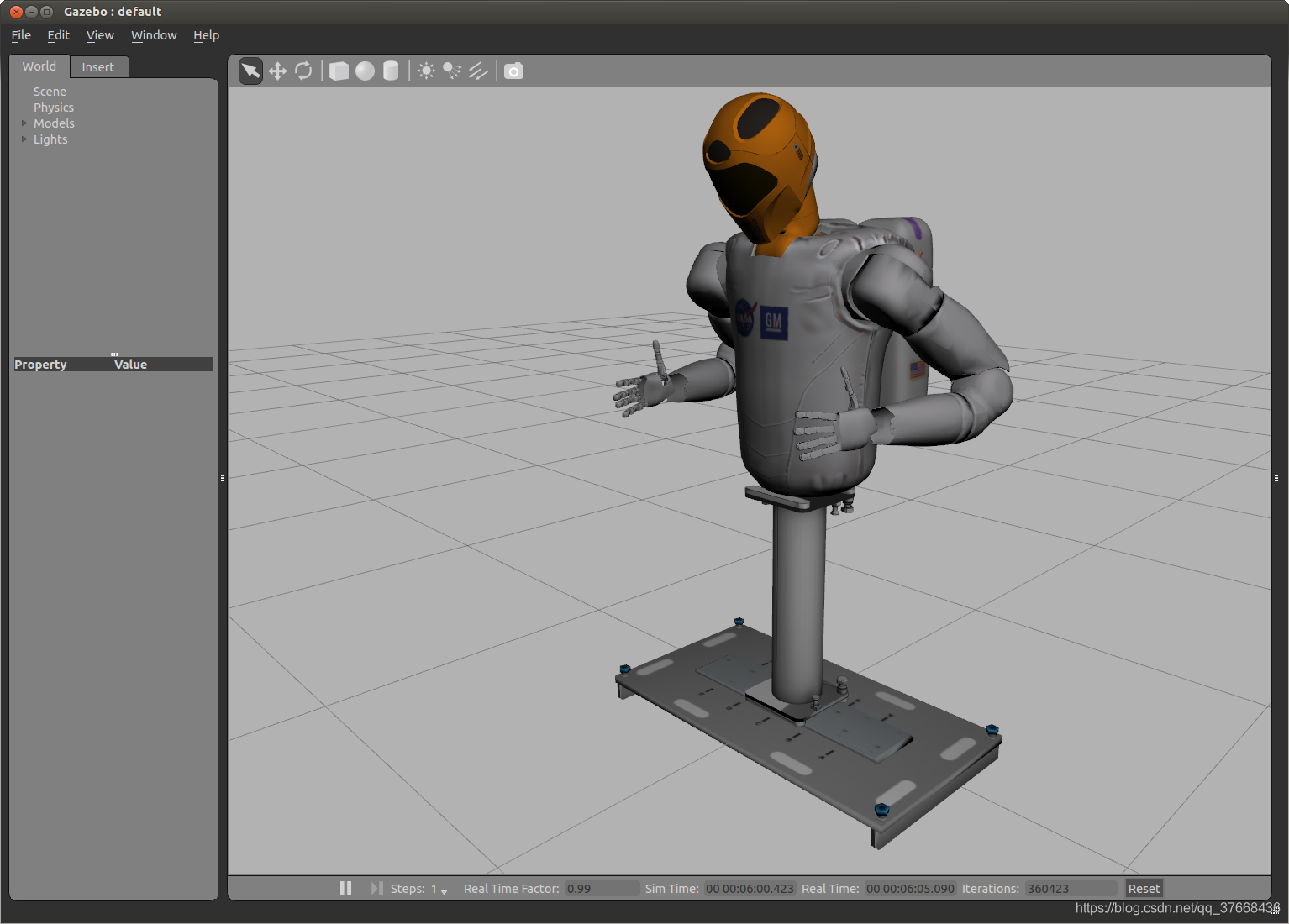Click the Reset button

[1144, 889]
